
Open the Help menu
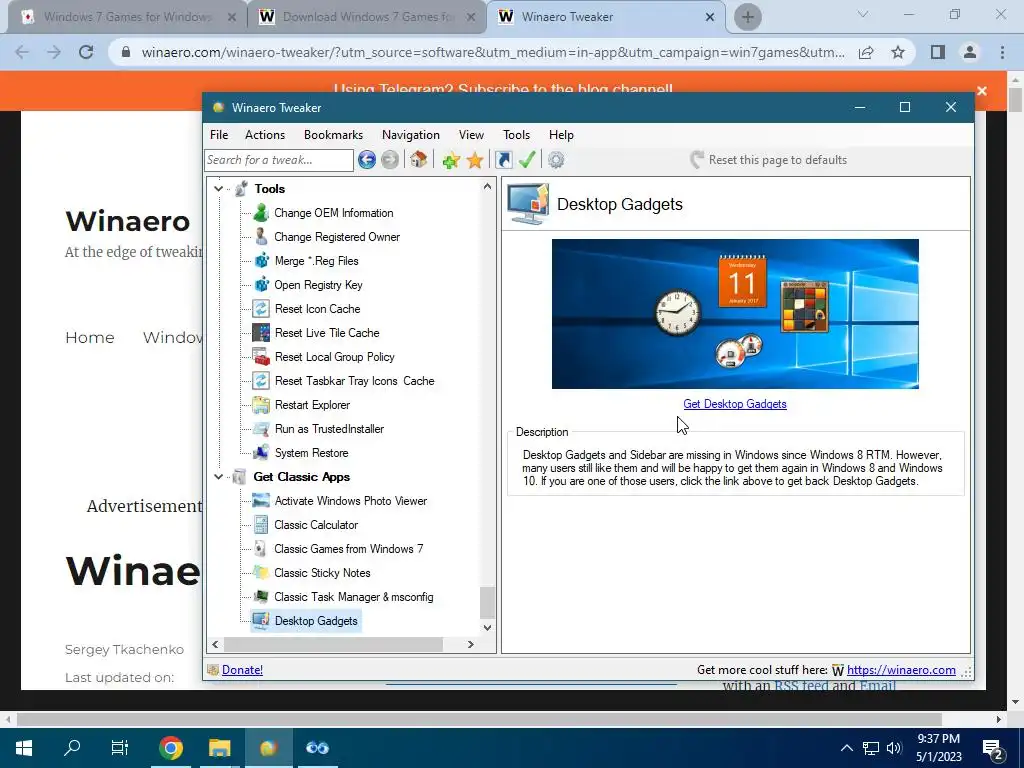(561, 135)
